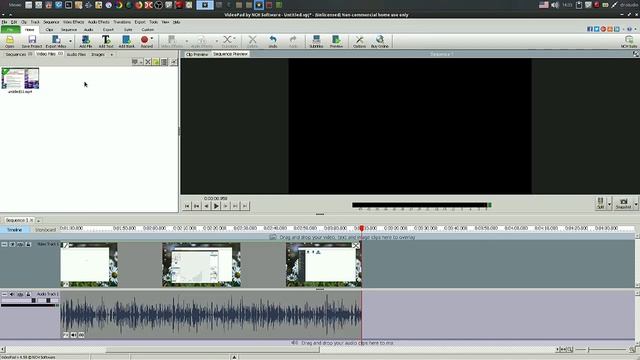Click the Snapshot button
This screenshot has height=360, width=640.
(624, 203)
